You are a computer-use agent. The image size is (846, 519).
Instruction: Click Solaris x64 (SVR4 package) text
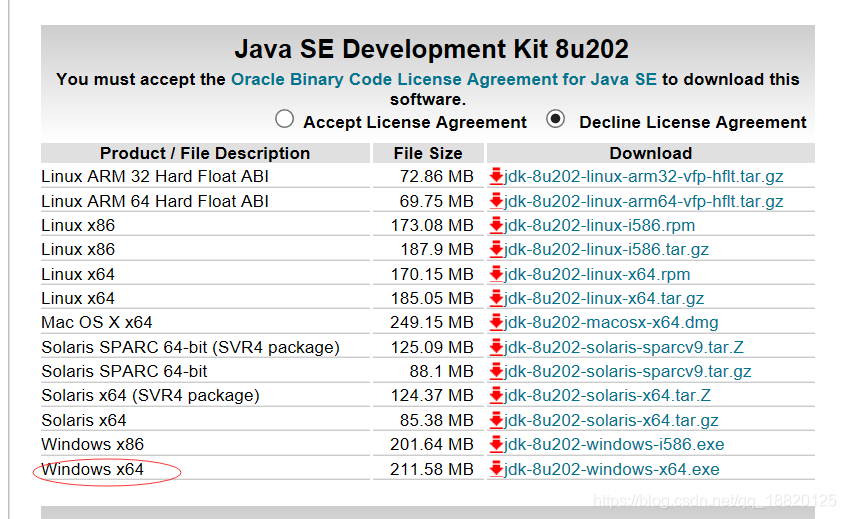click(150, 395)
